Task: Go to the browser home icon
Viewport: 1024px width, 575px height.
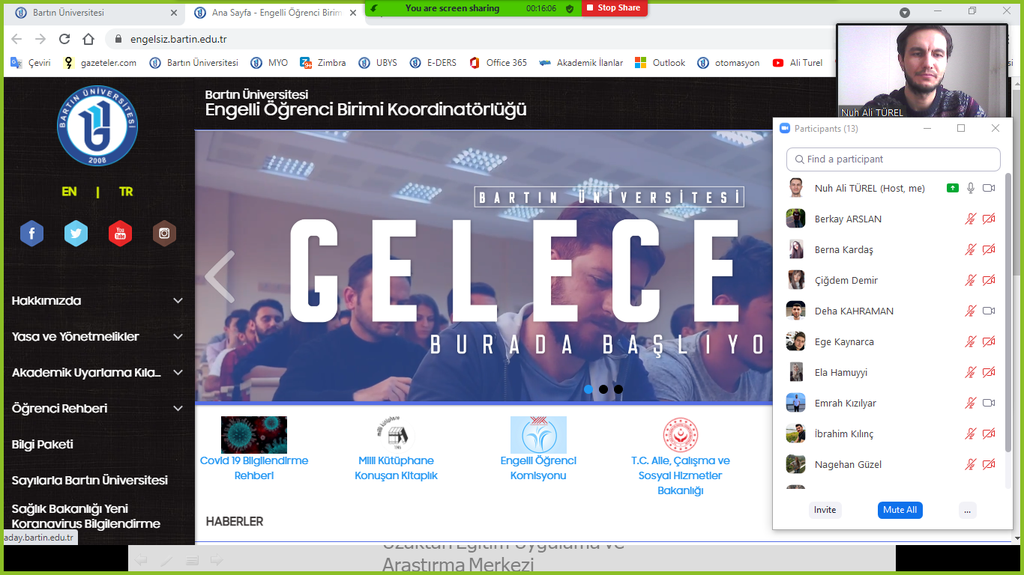Action: point(88,39)
